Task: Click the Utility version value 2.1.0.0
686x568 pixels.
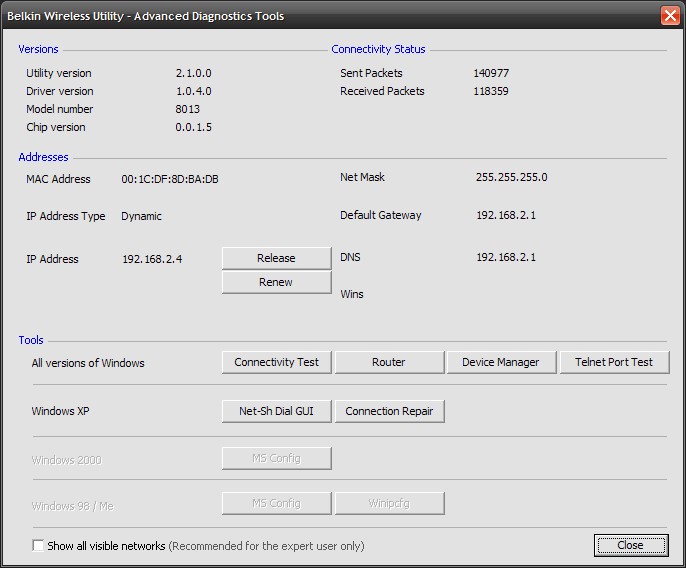Action: 193,73
